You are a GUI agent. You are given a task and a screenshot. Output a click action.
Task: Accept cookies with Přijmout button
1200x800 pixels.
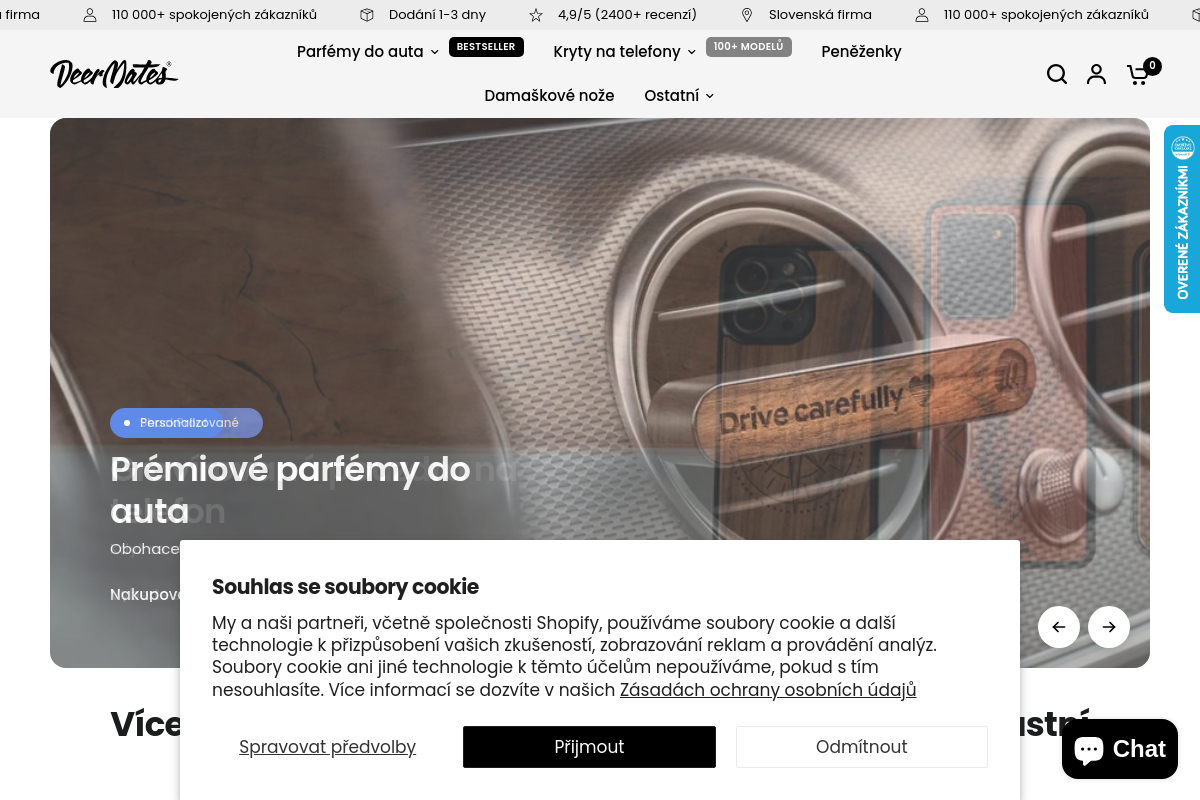tap(589, 747)
